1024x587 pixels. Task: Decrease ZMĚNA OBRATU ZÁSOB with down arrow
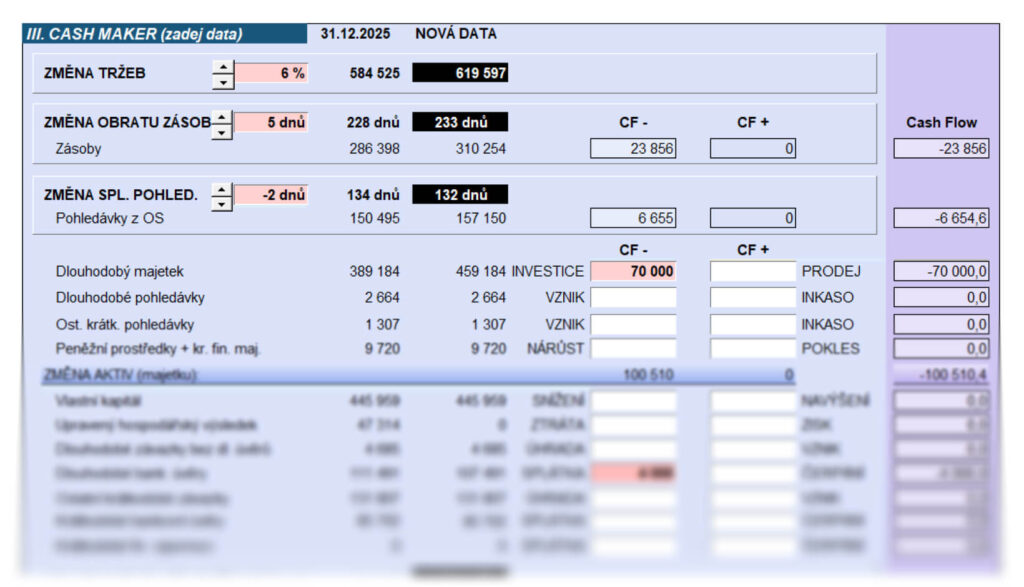click(222, 131)
